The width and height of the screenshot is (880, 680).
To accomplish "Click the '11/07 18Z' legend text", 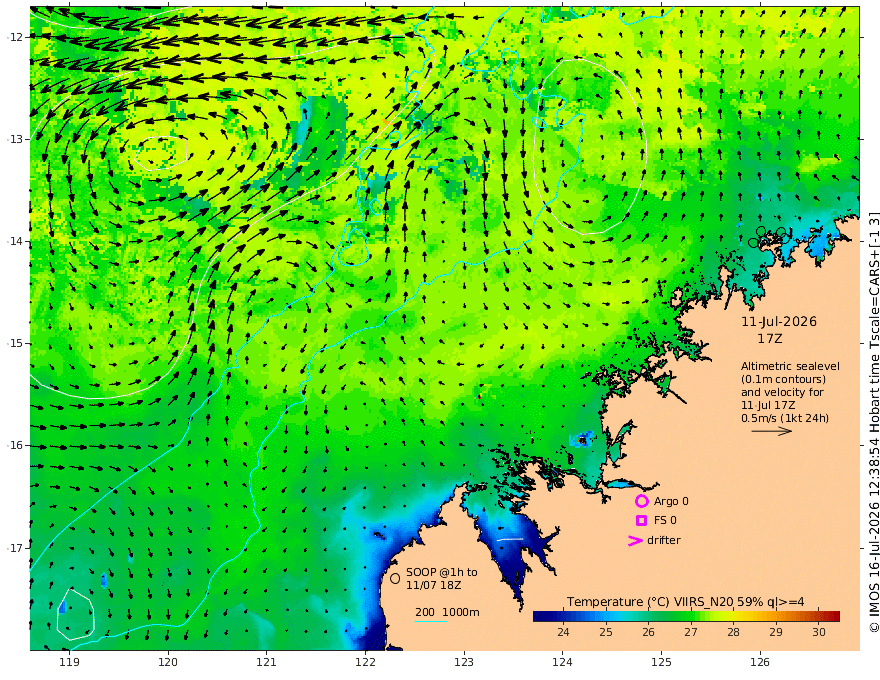I will (434, 585).
